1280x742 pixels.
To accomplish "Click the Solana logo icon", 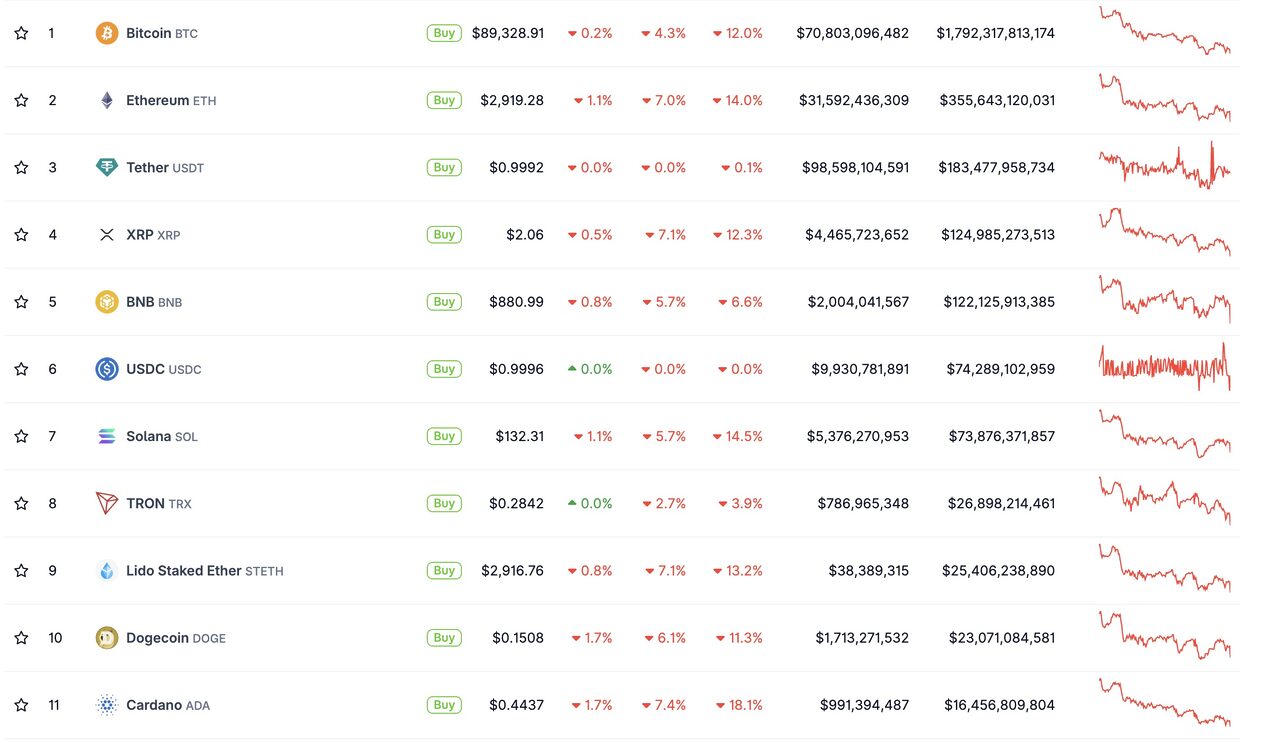I will coord(106,436).
